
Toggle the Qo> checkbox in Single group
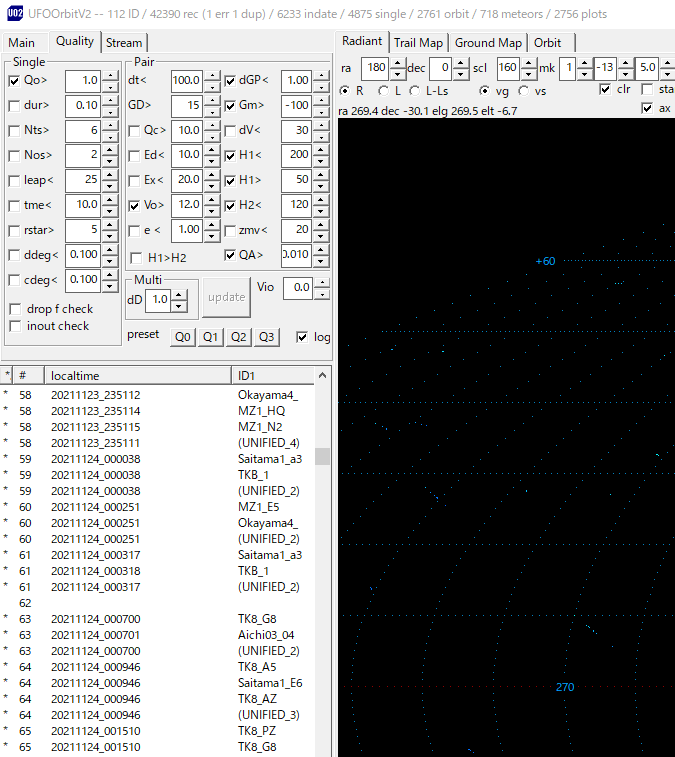(x=15, y=81)
